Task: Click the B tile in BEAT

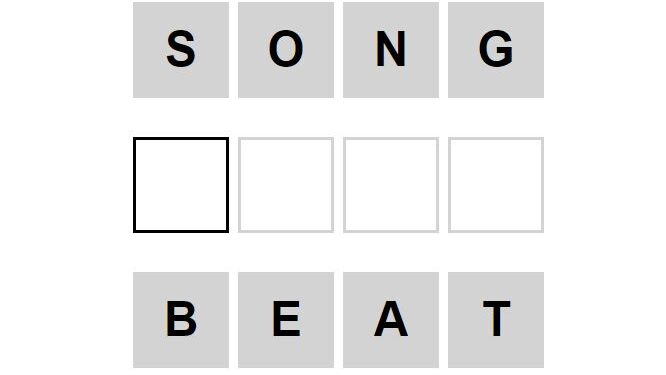Action: (x=181, y=320)
